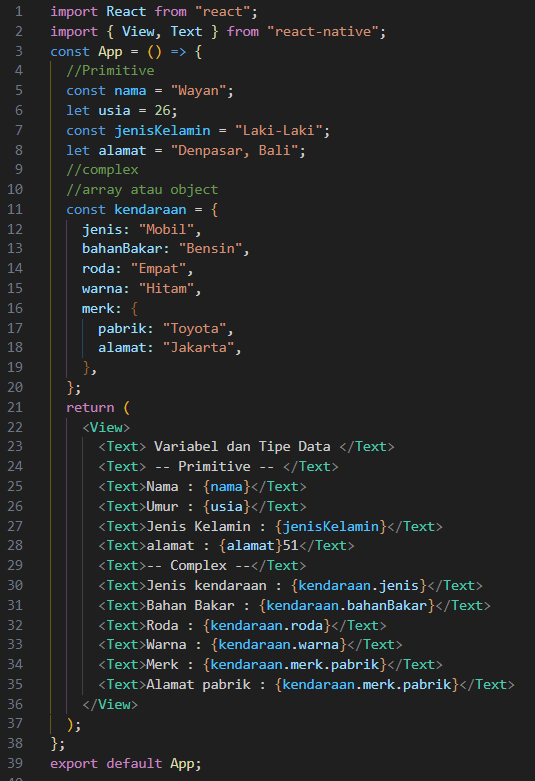
Task: Click the {usia} expression on line 26
Action: [x=226, y=507]
